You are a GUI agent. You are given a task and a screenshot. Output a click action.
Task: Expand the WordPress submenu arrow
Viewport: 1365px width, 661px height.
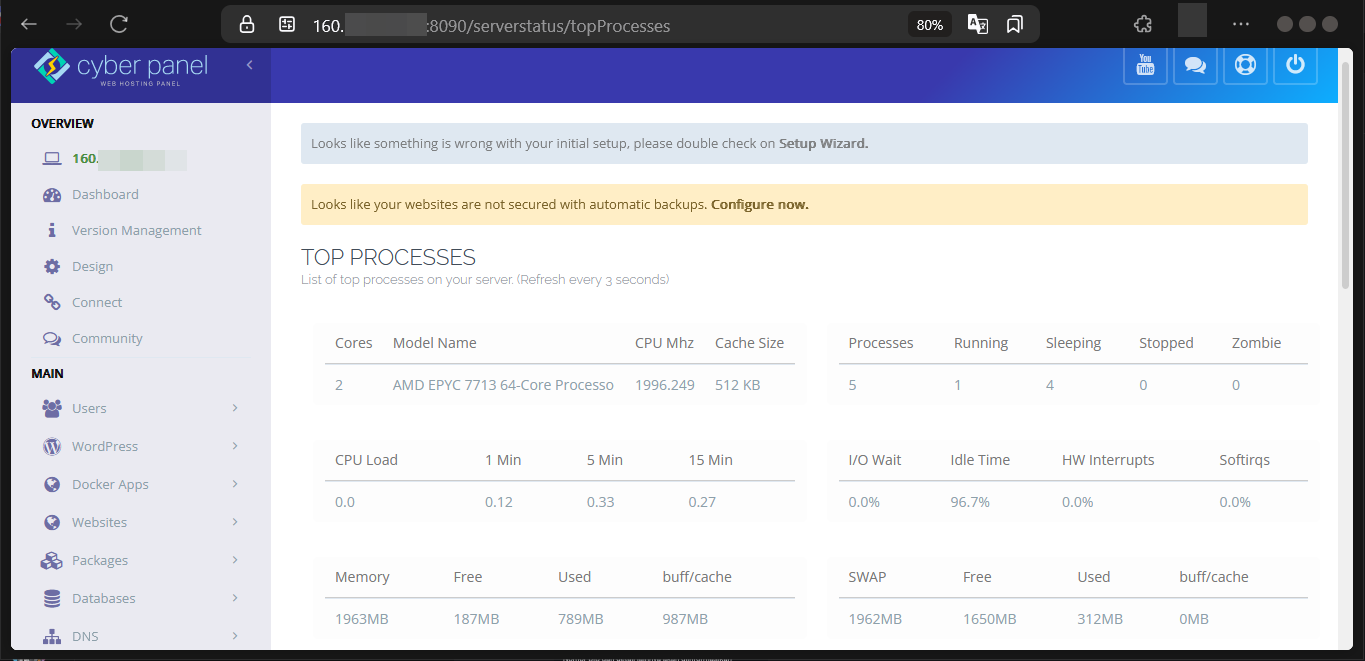coord(235,446)
